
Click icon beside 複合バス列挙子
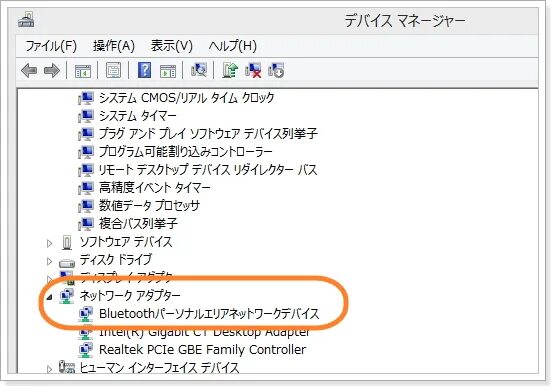[86, 224]
